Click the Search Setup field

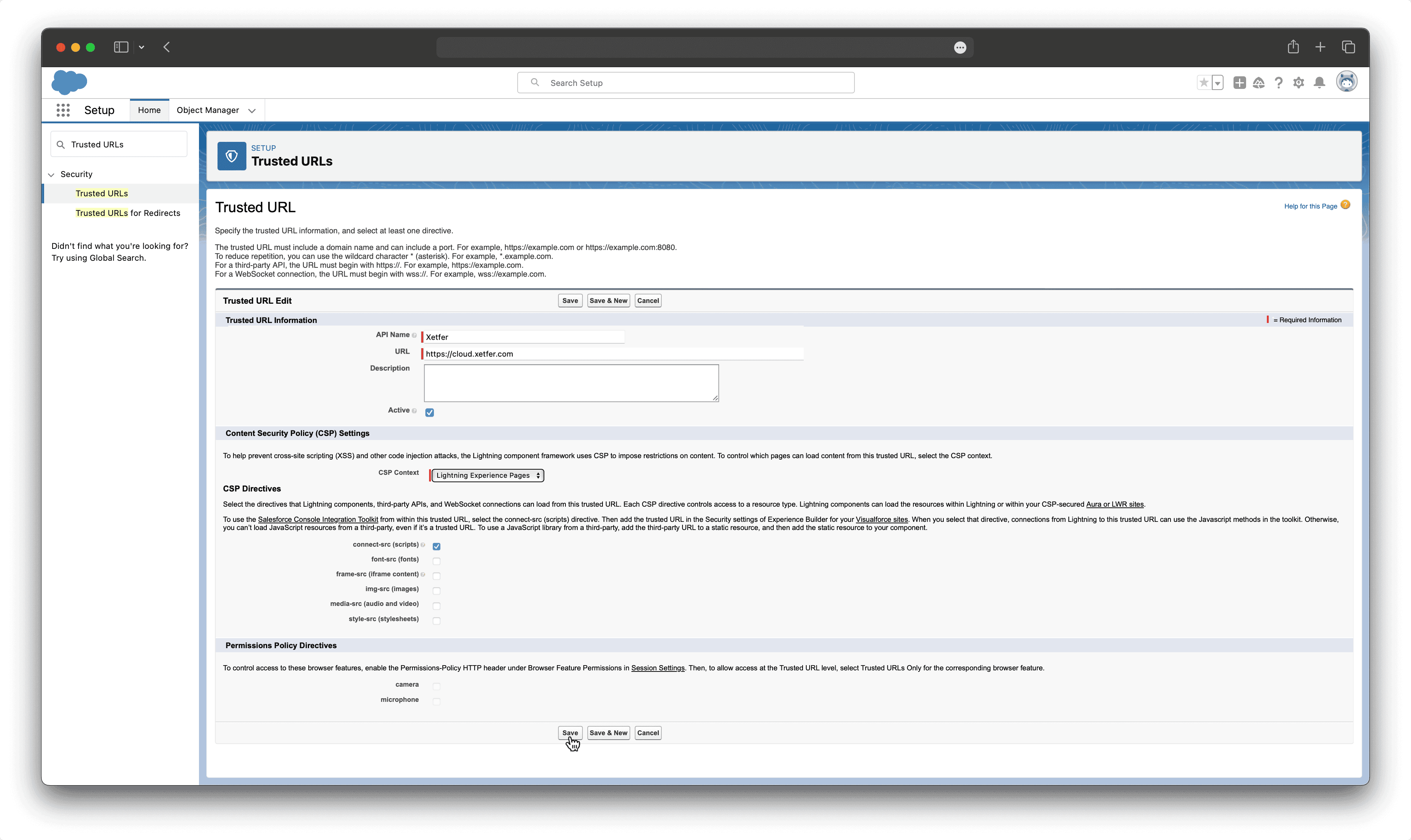[686, 83]
